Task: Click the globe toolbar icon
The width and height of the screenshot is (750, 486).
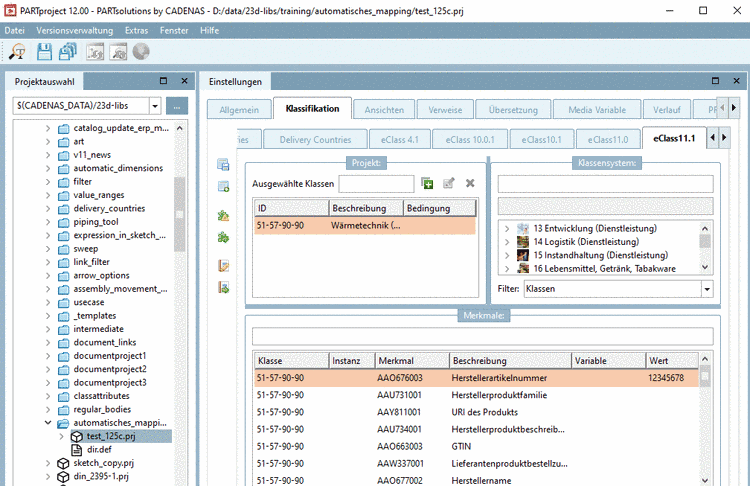Action: click(141, 52)
